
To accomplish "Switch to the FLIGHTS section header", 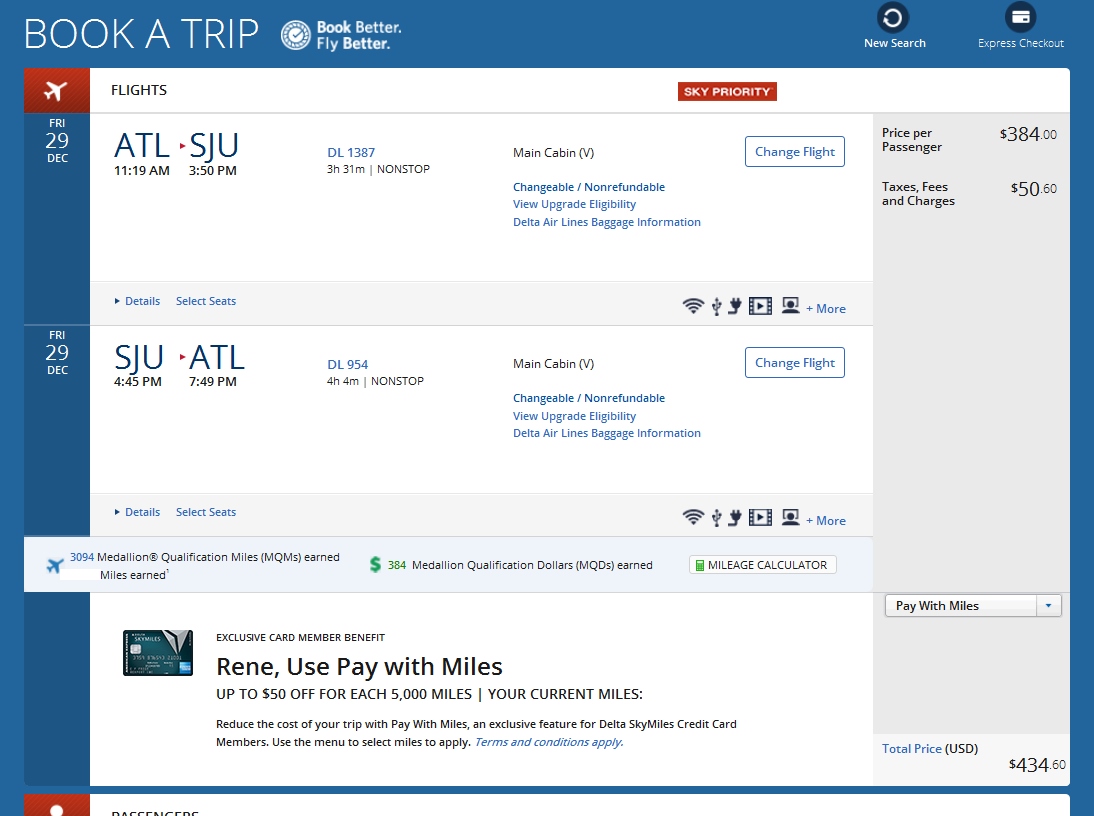I will pyautogui.click(x=138, y=90).
